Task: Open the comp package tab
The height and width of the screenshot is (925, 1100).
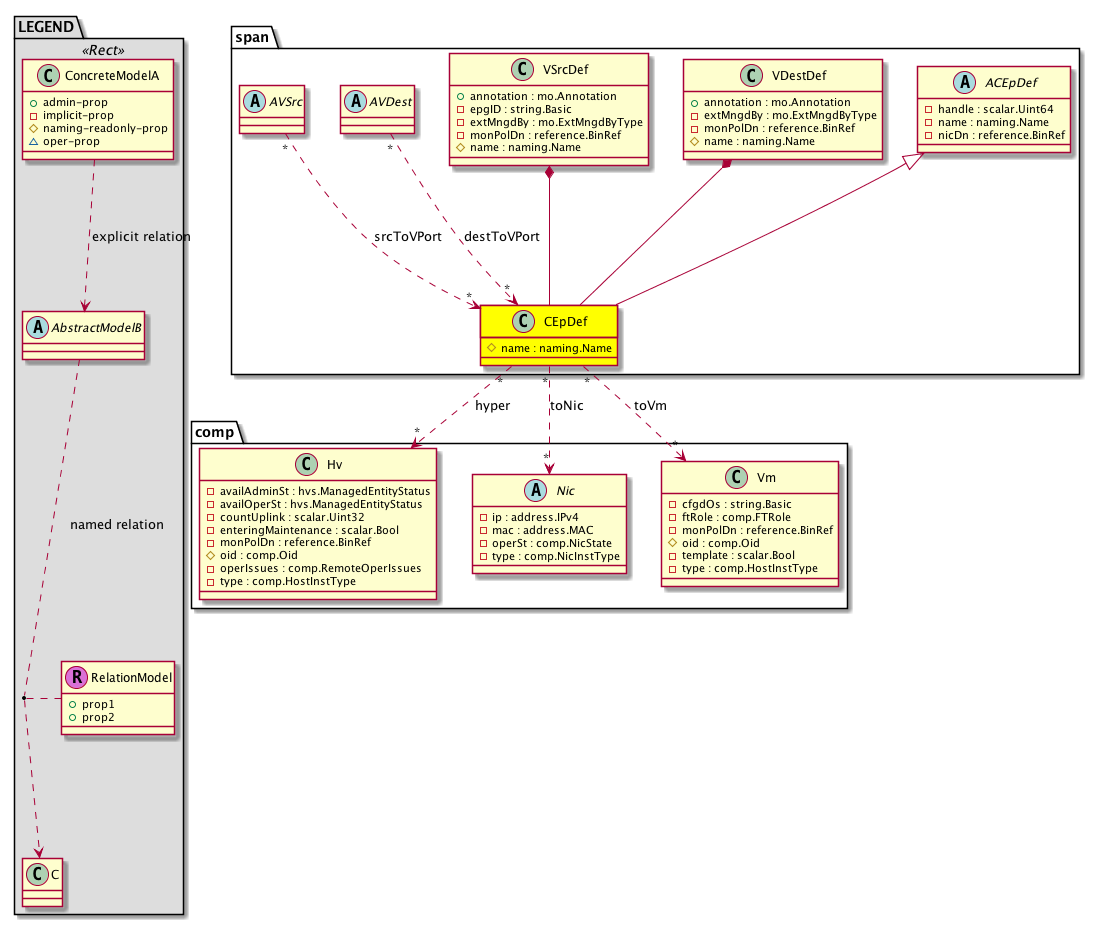Action: (213, 430)
